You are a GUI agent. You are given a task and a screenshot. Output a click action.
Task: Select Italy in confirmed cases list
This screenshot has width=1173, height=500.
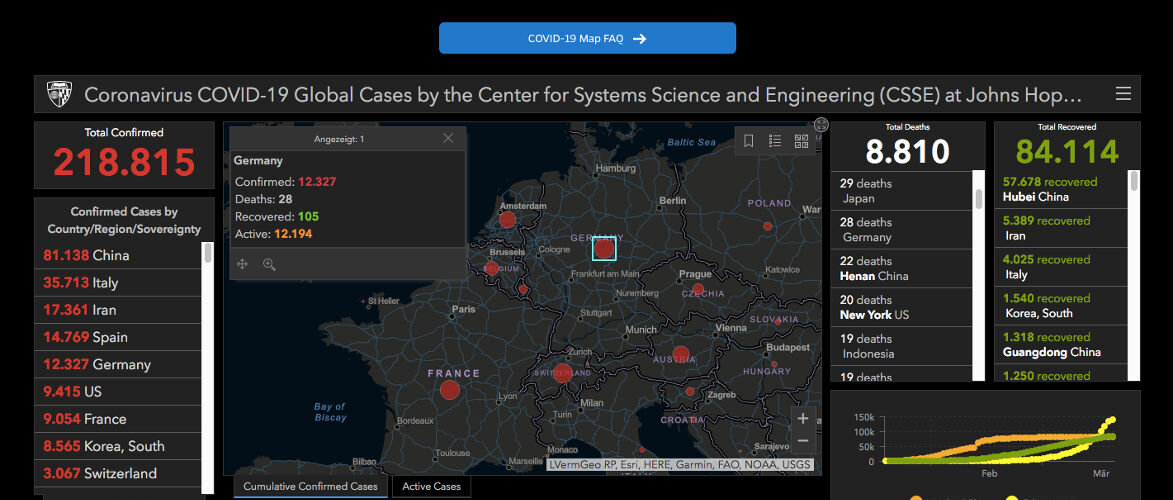click(x=117, y=283)
